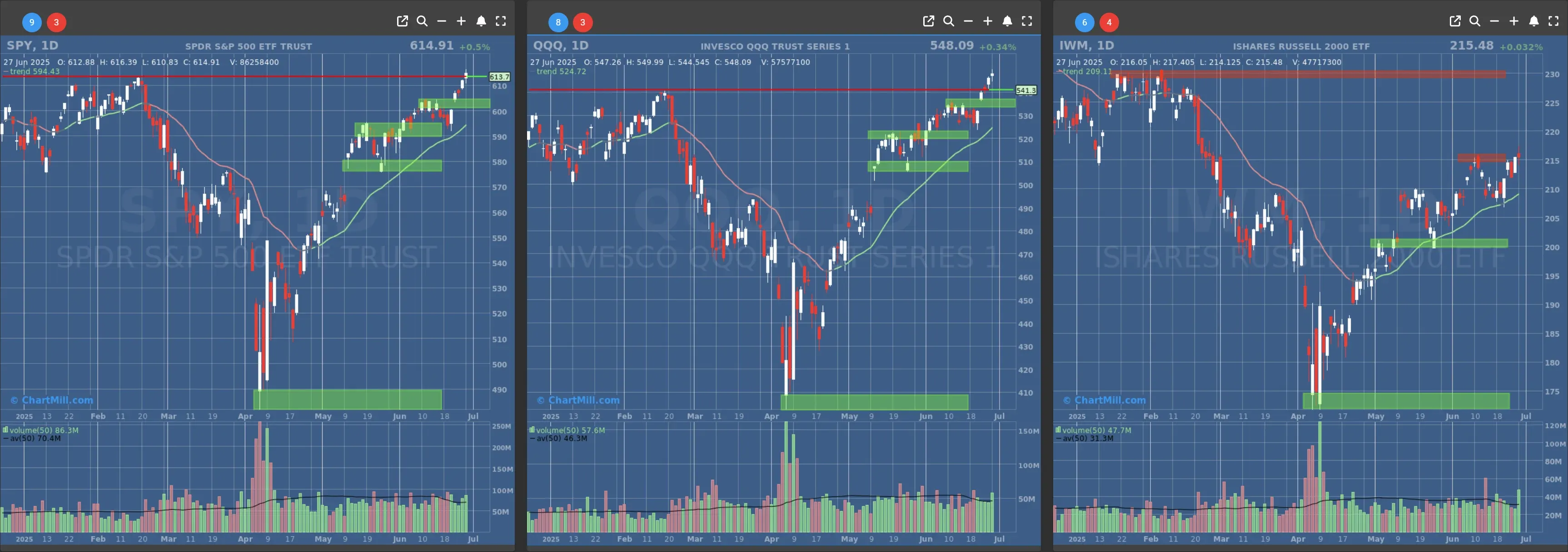Viewport: 1568px width, 552px height.
Task: Zoom in SPY chart with plus icon
Action: click(461, 21)
